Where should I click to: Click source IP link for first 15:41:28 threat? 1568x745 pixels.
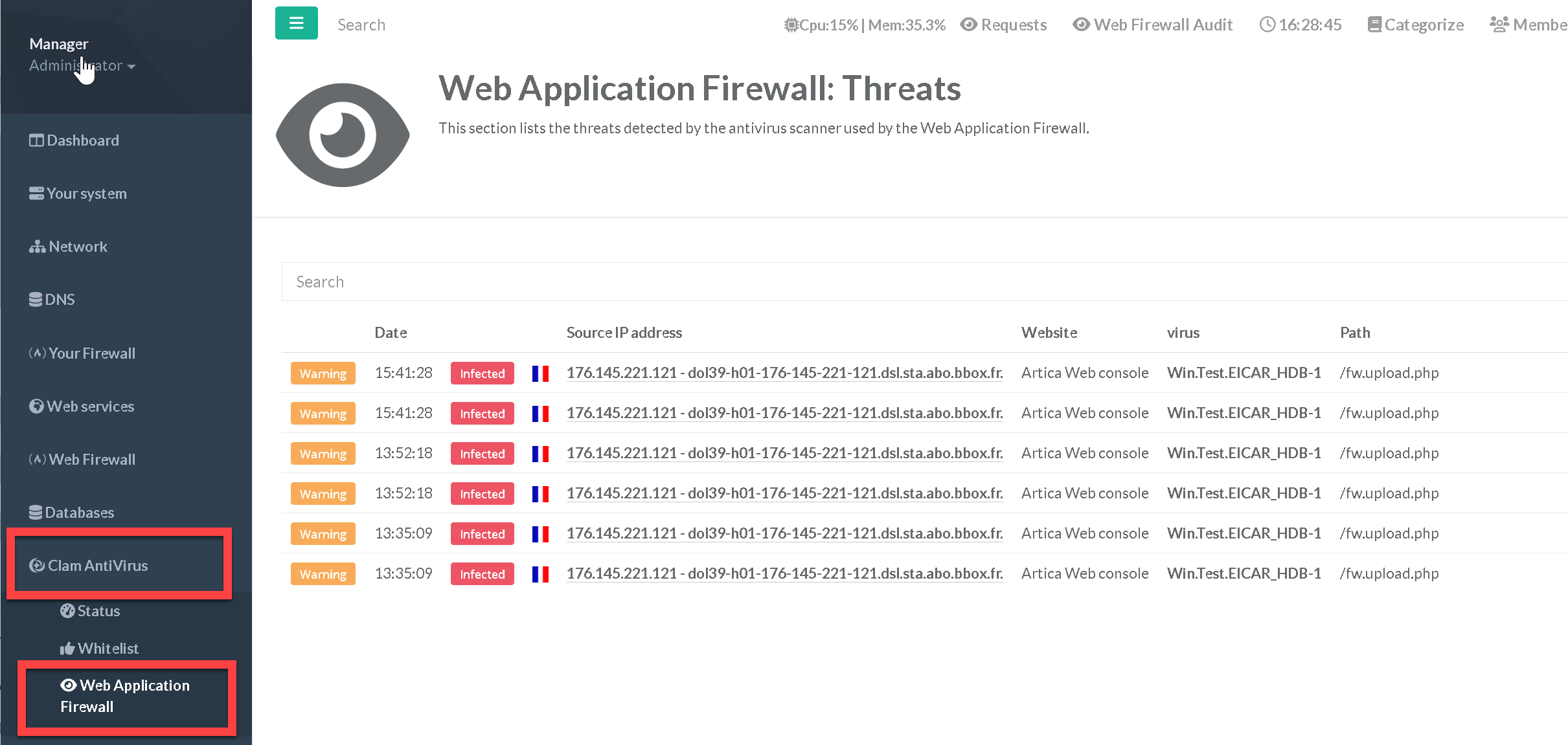[784, 373]
